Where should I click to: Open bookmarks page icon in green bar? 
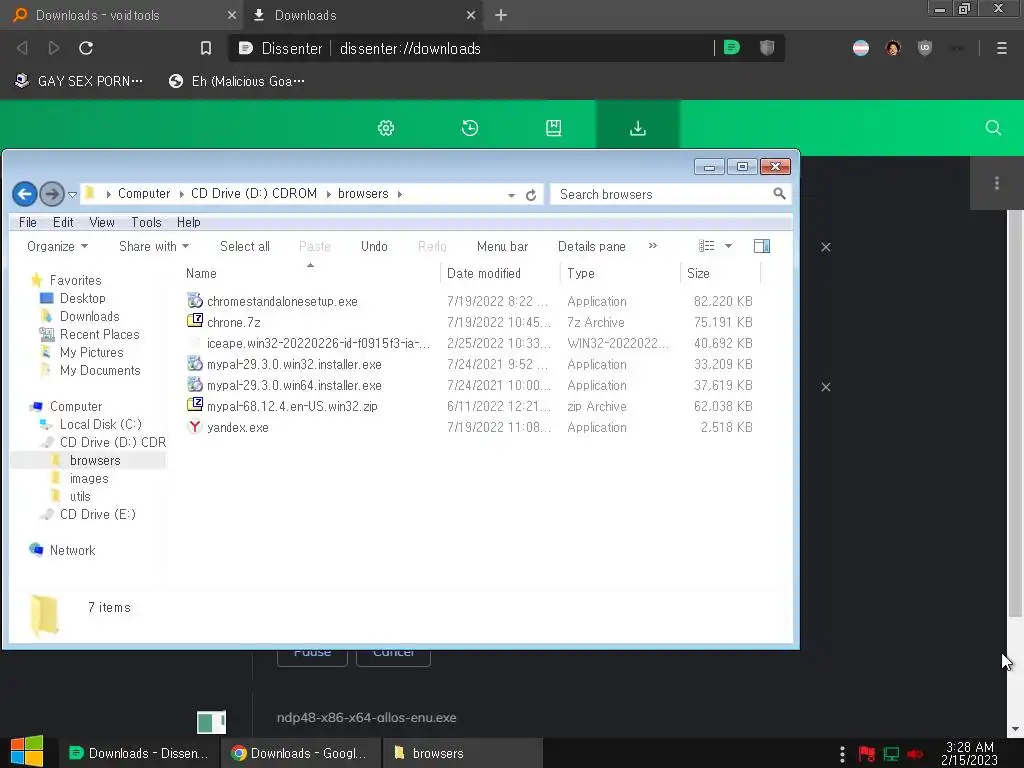pos(553,128)
